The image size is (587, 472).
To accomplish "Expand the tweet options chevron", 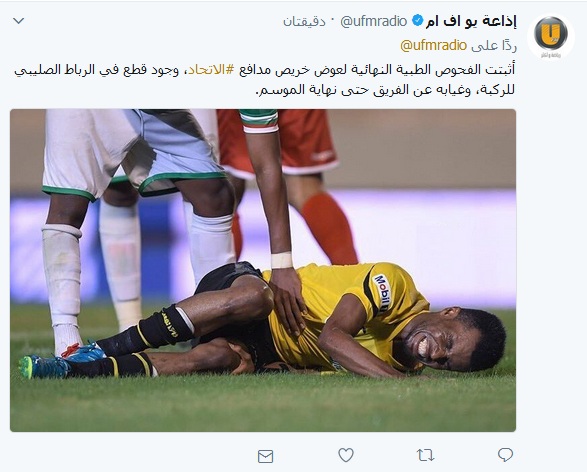I will pos(19,21).
